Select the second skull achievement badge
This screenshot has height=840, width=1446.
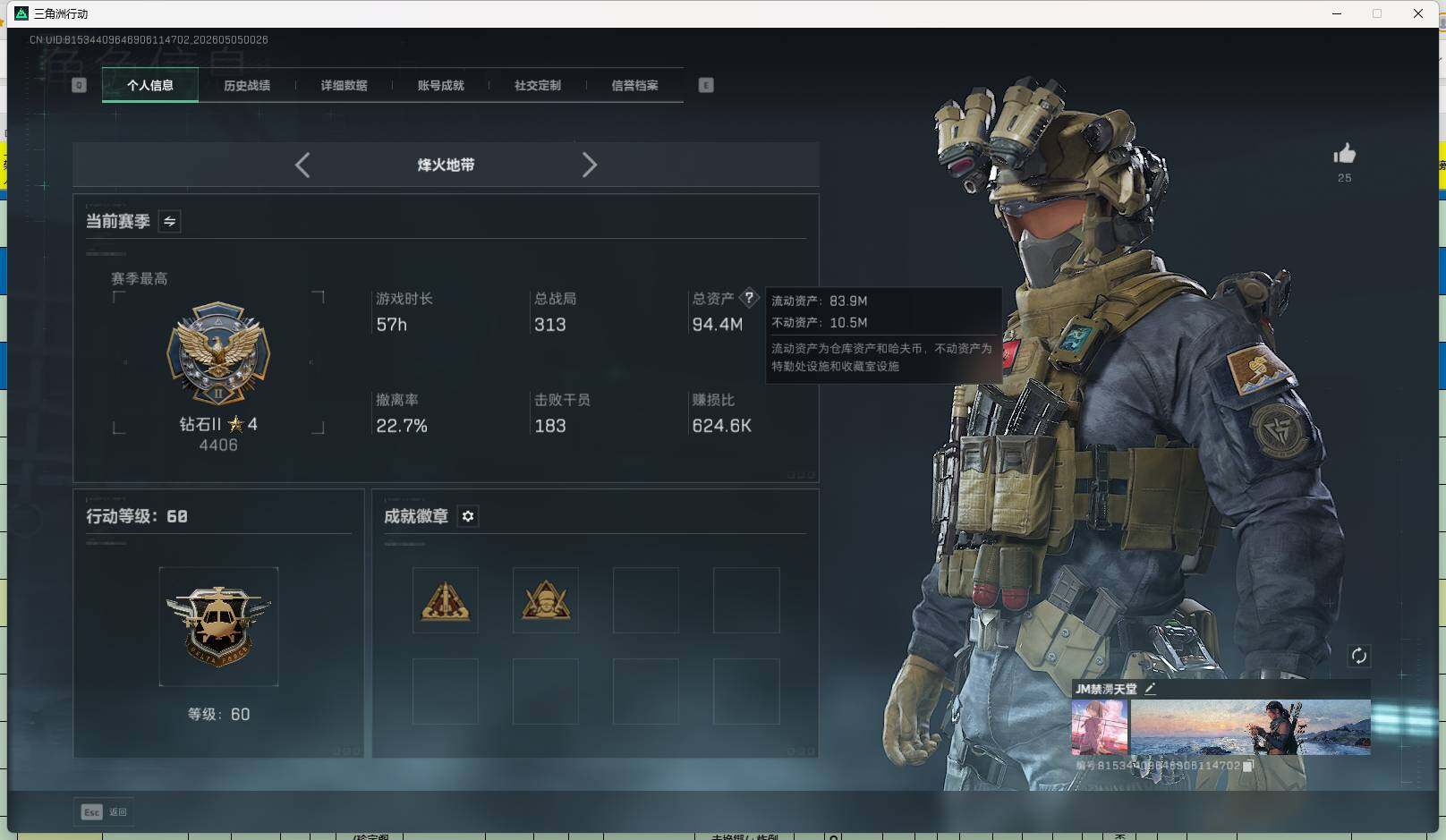[546, 600]
